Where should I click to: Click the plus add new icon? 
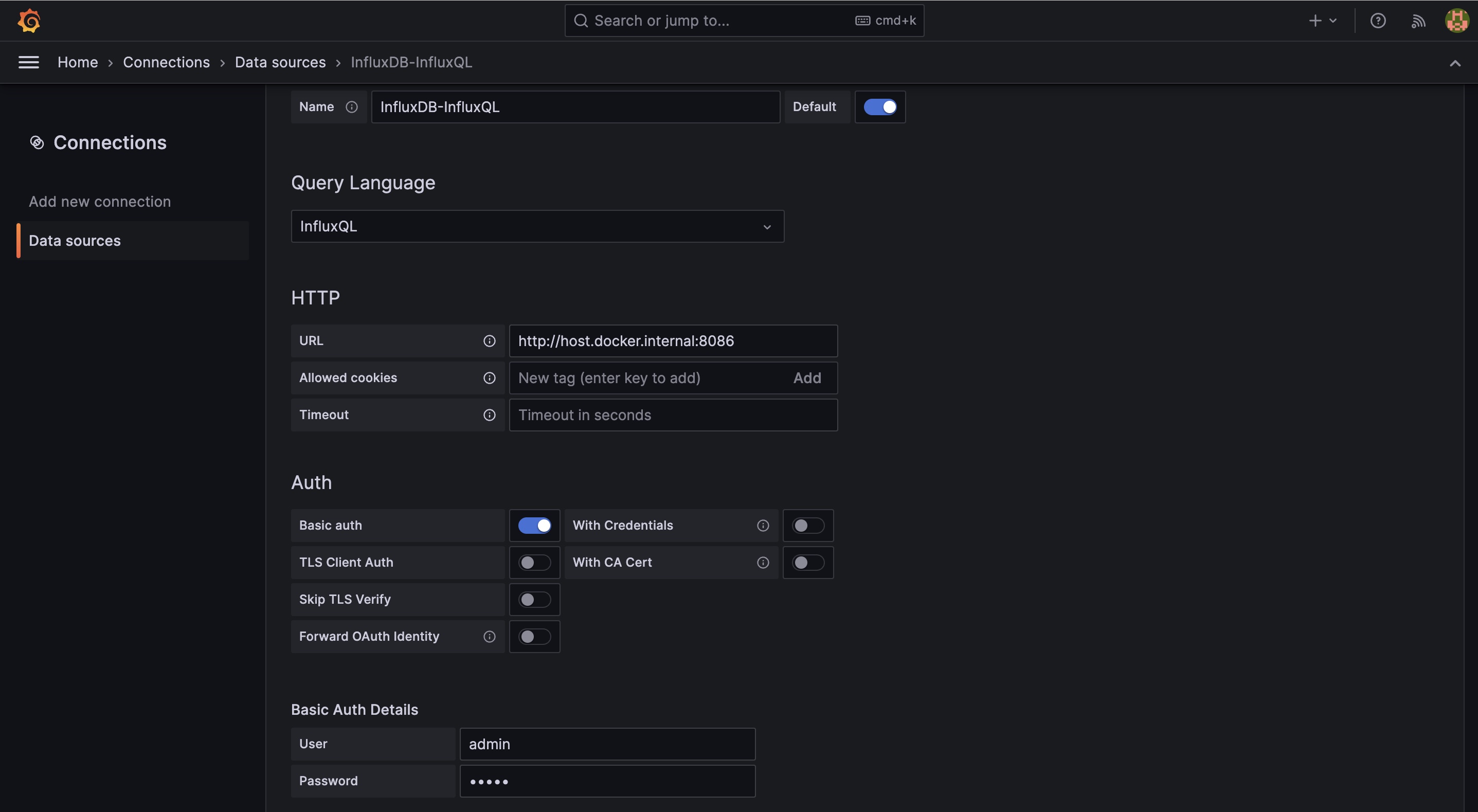pos(1315,21)
